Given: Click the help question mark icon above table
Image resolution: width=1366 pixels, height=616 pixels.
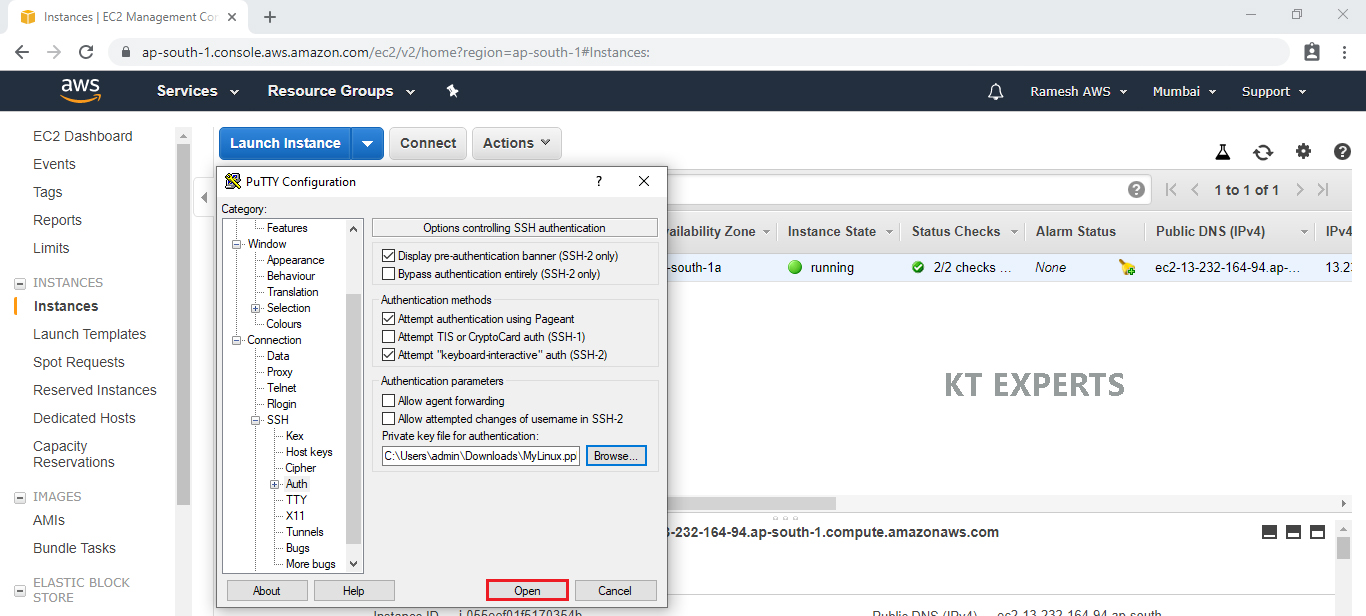Looking at the screenshot, I should click(1342, 152).
